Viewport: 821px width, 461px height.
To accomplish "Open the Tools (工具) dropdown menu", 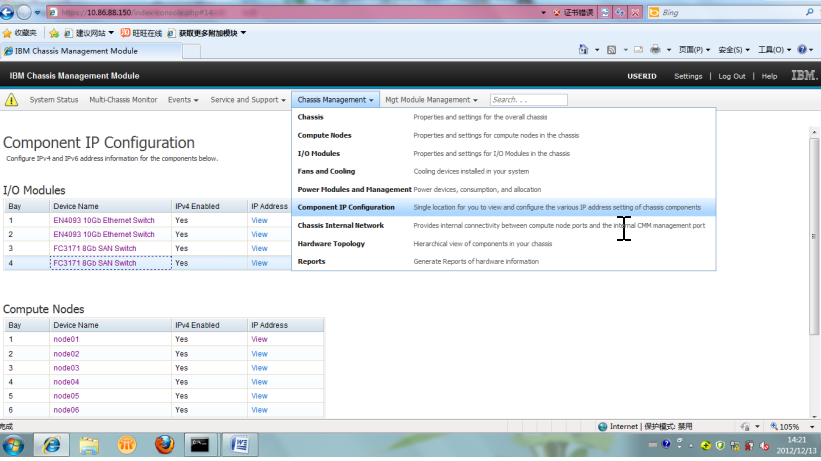I will click(x=774, y=50).
